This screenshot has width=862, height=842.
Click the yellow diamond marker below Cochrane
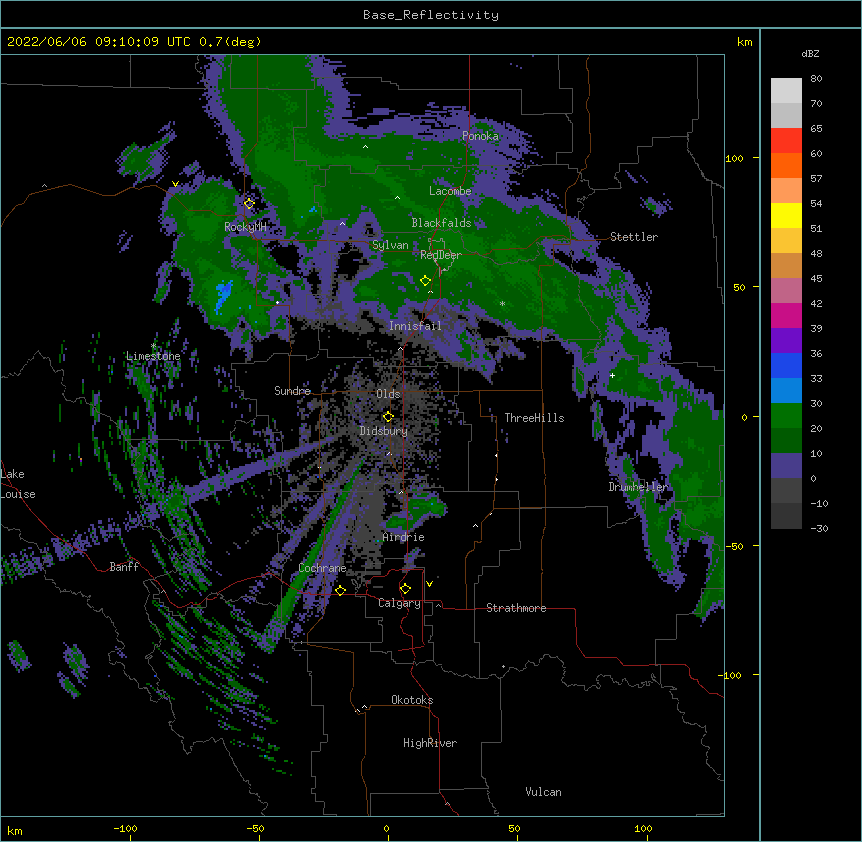(340, 590)
